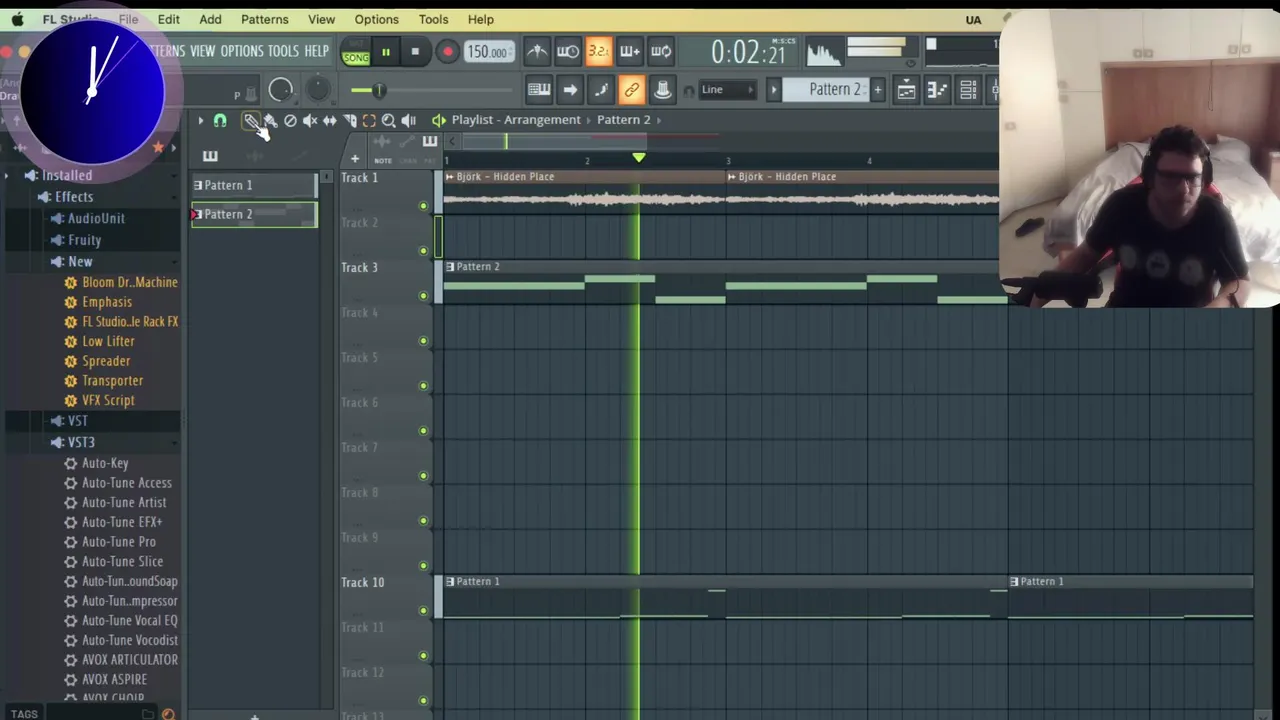Image resolution: width=1280 pixels, height=720 pixels.
Task: Switch the PAT/SONG mode toggle
Action: [x=355, y=52]
